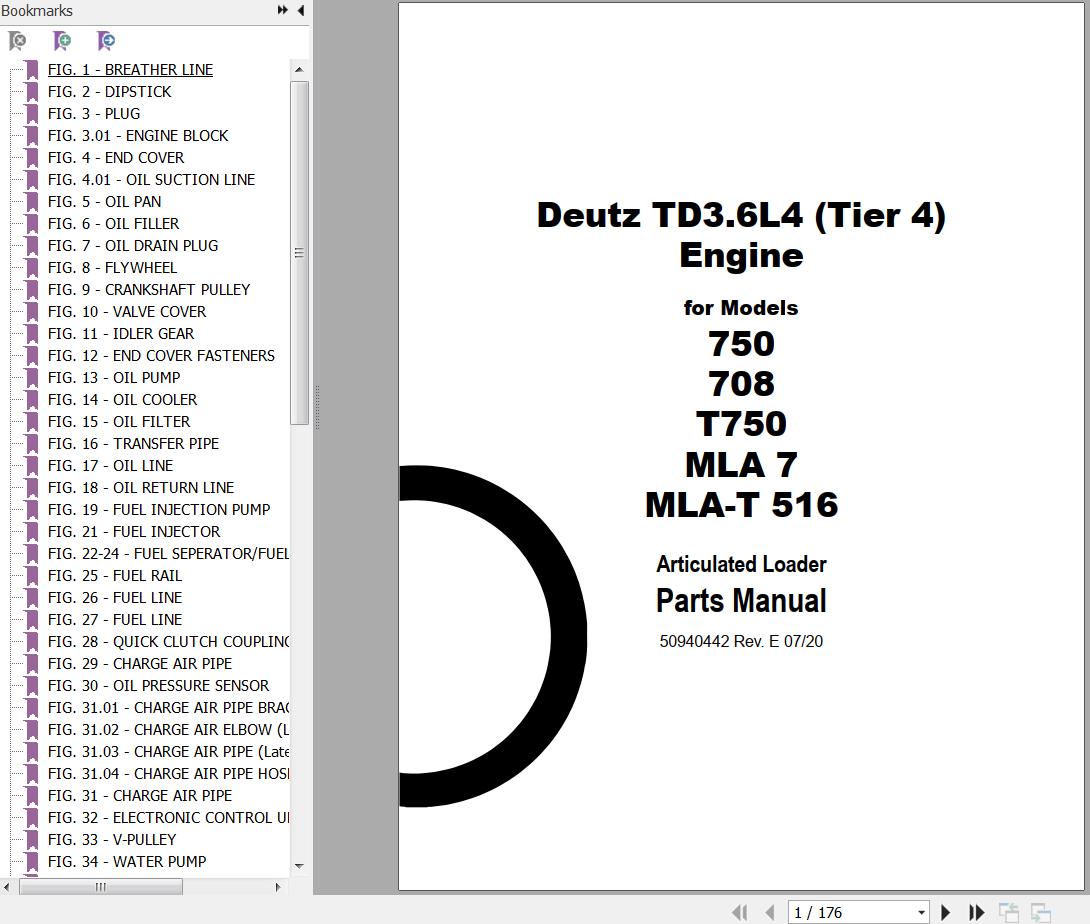Select FIG. 18 - OIL RETURN LINE
The image size is (1090, 924).
click(141, 487)
